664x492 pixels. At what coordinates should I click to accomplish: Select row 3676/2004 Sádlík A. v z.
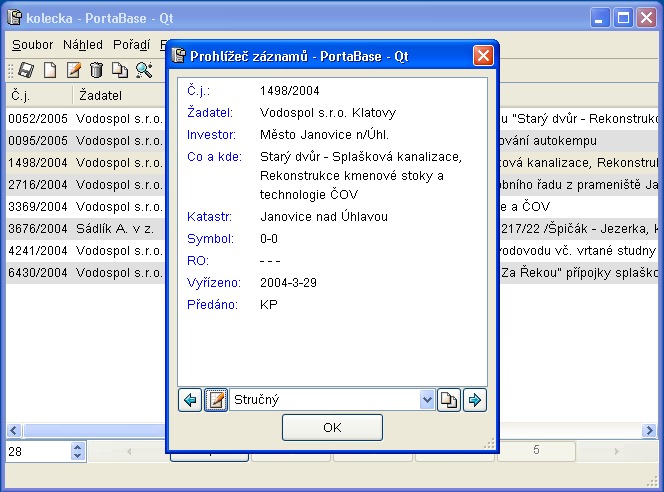pyautogui.click(x=86, y=229)
